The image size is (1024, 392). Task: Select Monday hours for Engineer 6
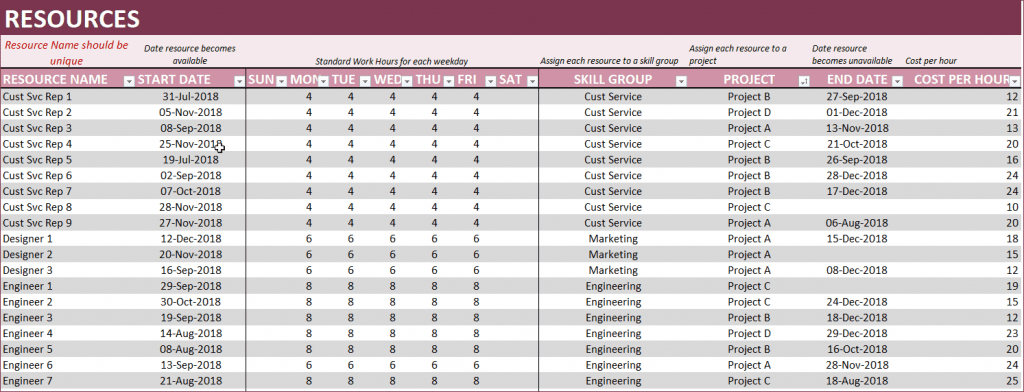(309, 365)
